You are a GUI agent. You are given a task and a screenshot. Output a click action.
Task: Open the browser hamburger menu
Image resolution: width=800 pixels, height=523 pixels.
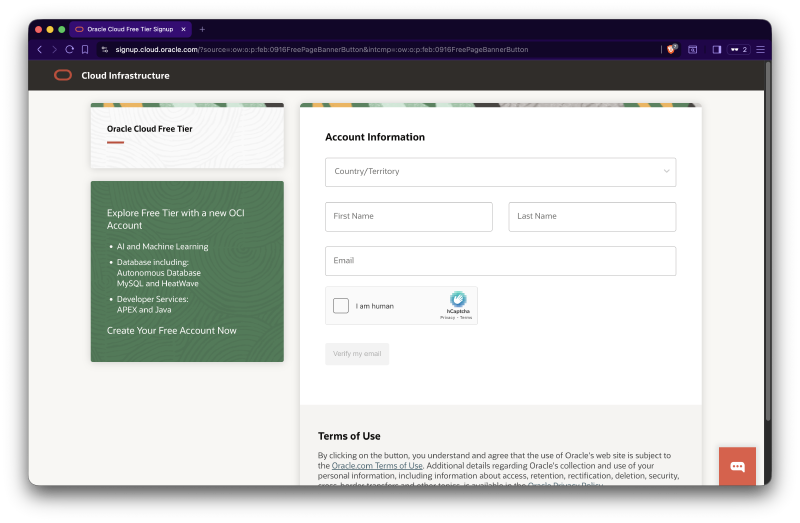pos(760,49)
